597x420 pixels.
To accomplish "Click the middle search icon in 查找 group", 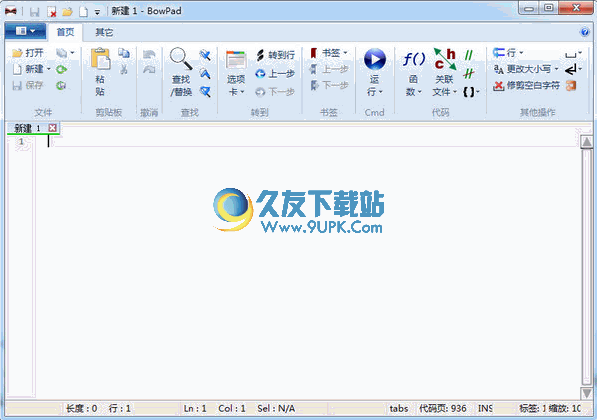I will tap(205, 73).
